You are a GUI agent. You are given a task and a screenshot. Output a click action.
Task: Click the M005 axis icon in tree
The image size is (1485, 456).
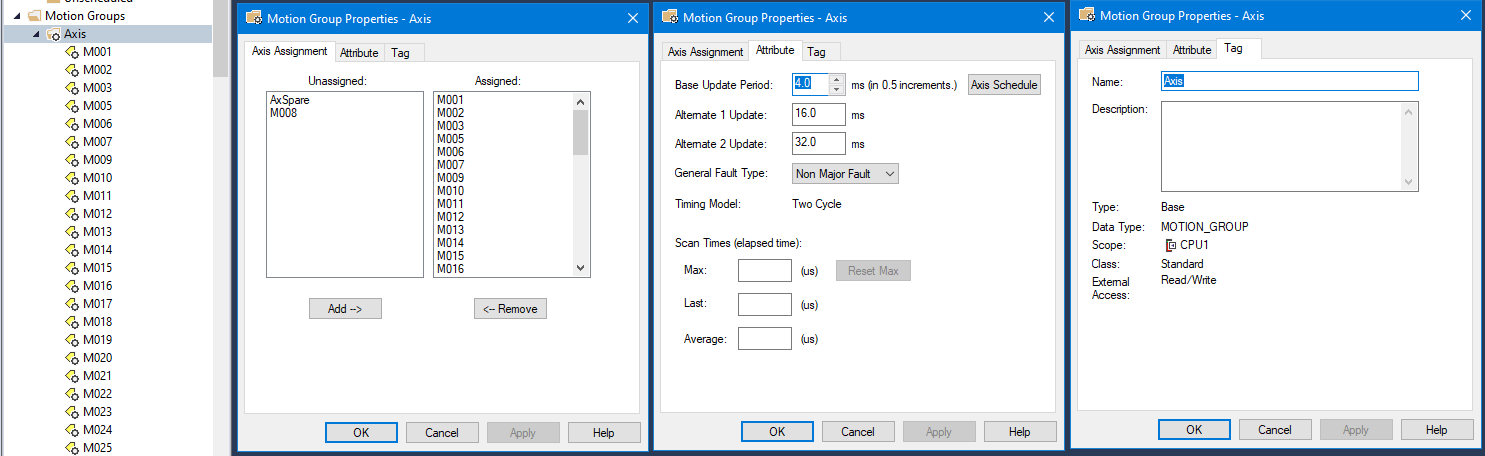[71, 106]
